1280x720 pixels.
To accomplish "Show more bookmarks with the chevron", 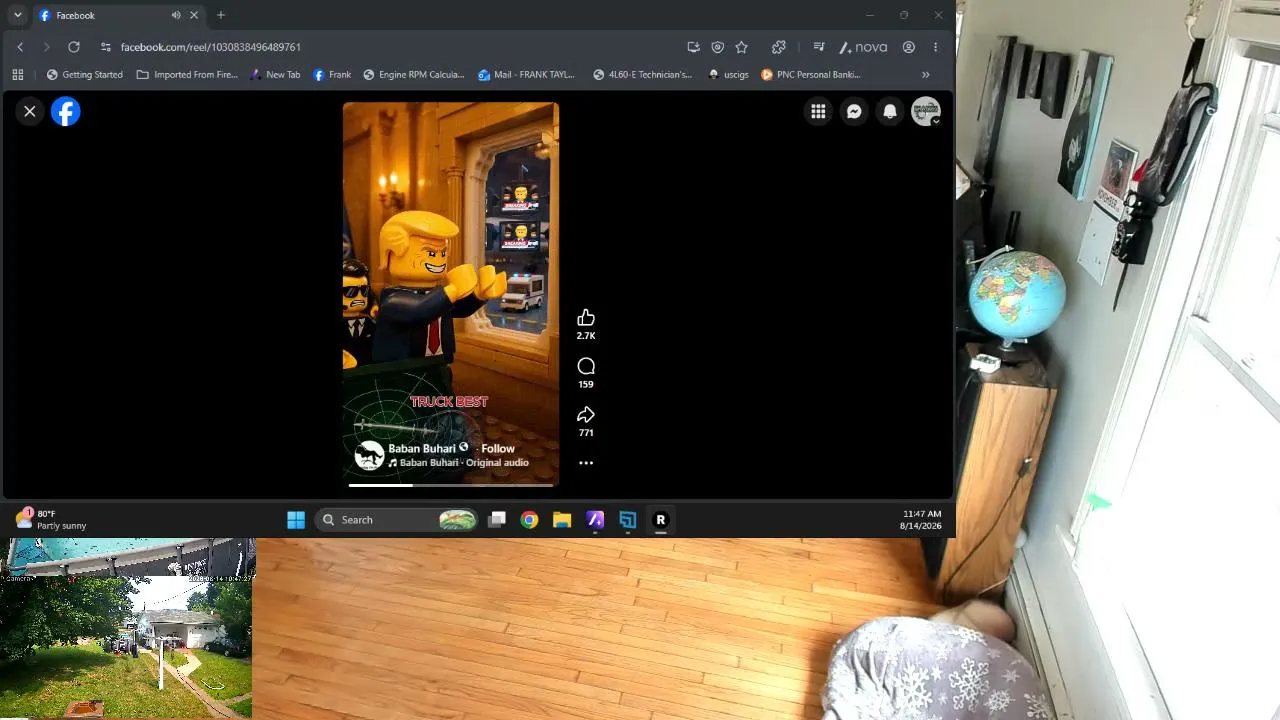I will click(x=925, y=74).
